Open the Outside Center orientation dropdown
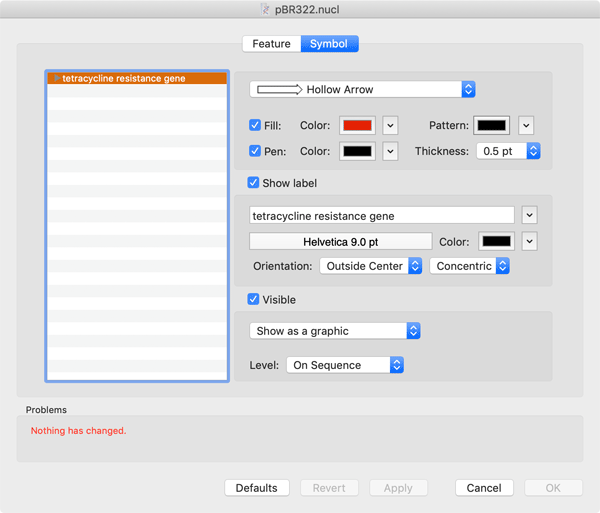This screenshot has width=600, height=513. tap(371, 266)
